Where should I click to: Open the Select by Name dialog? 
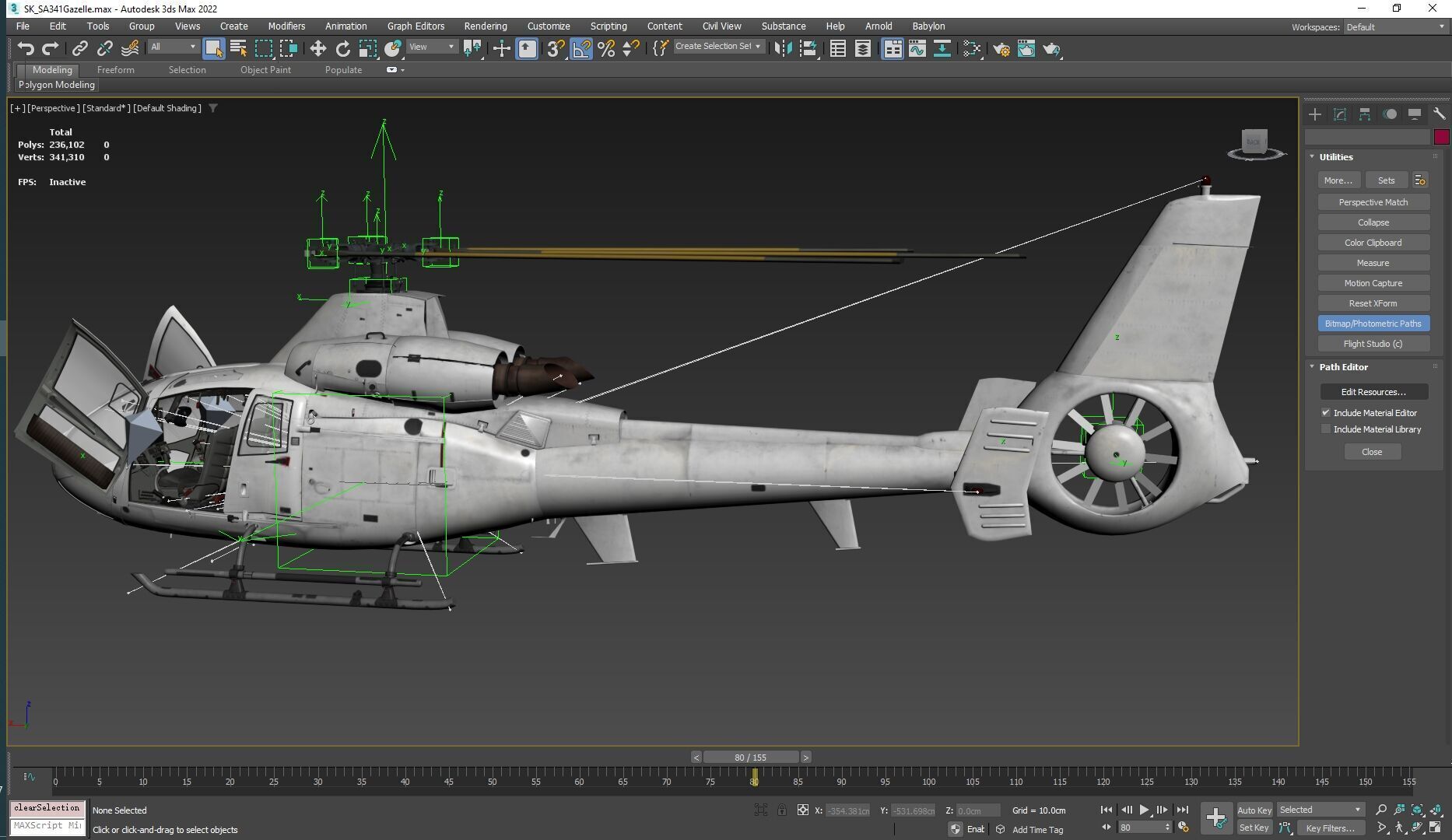point(238,49)
